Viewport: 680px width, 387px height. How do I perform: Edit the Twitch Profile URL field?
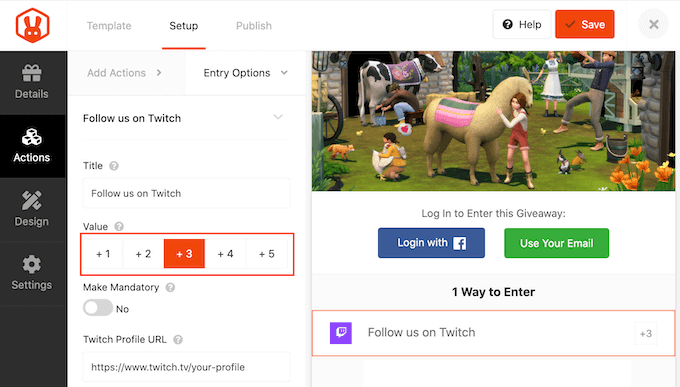click(x=186, y=367)
